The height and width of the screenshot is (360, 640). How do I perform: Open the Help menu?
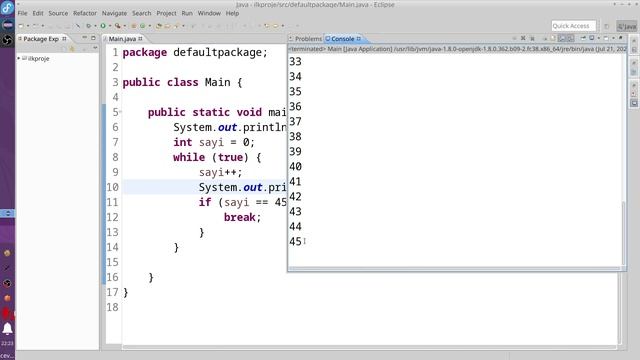pyautogui.click(x=232, y=13)
